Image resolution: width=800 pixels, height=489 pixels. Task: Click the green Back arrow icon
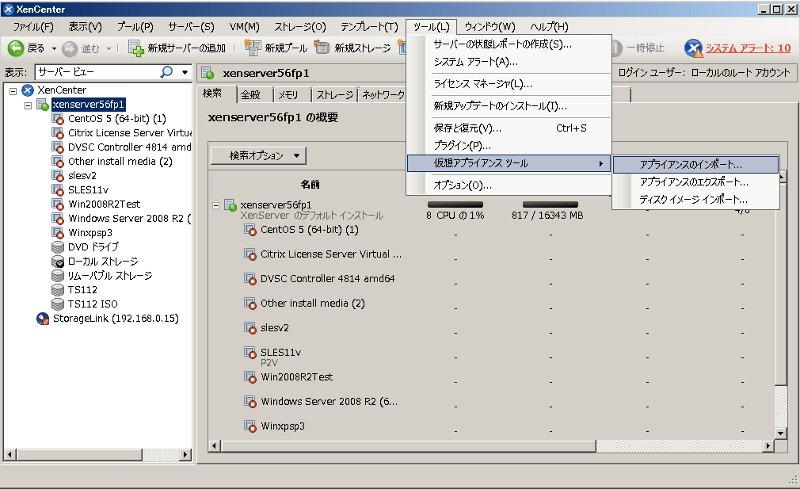tap(15, 48)
